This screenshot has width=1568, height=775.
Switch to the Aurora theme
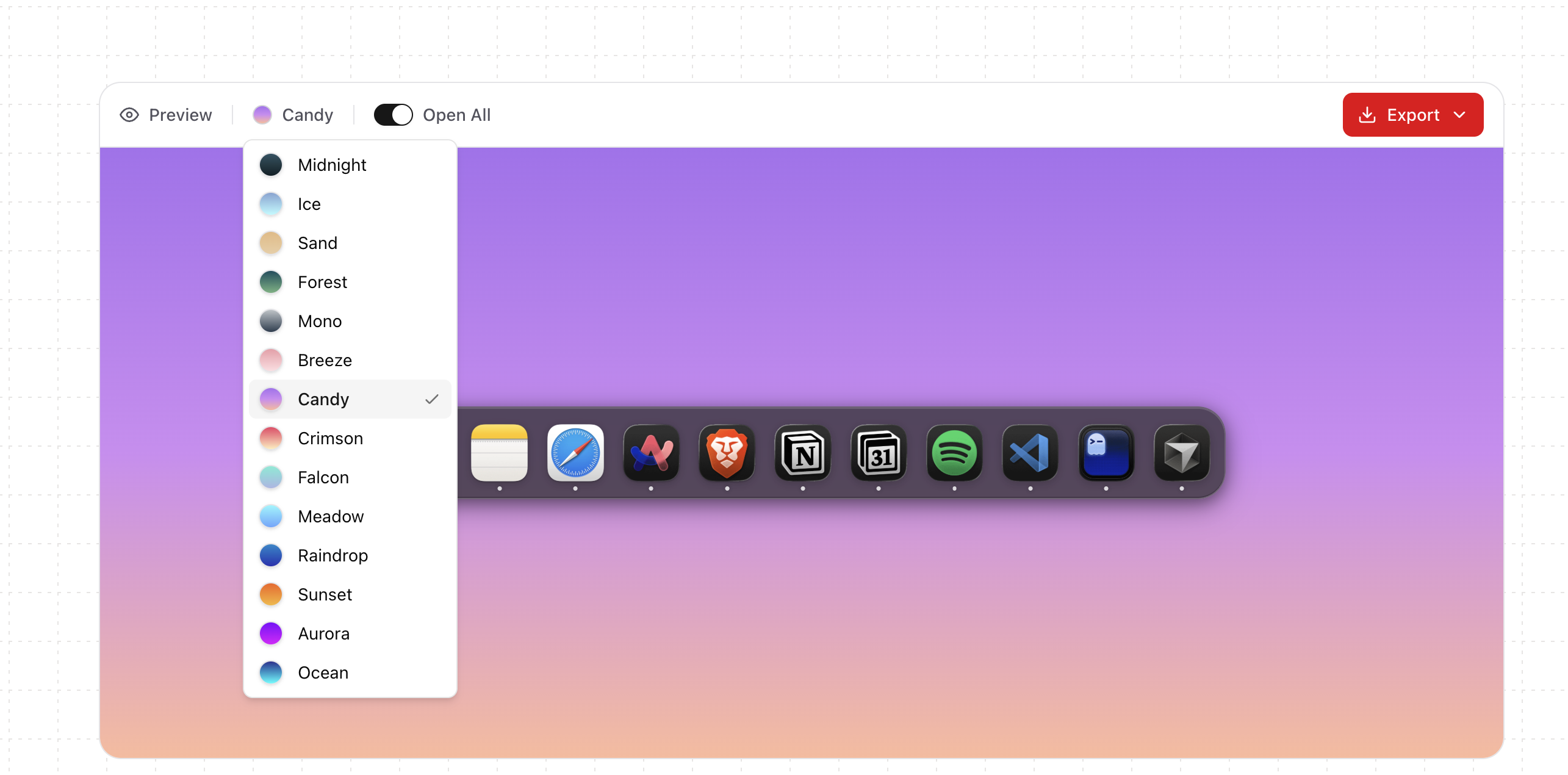323,633
